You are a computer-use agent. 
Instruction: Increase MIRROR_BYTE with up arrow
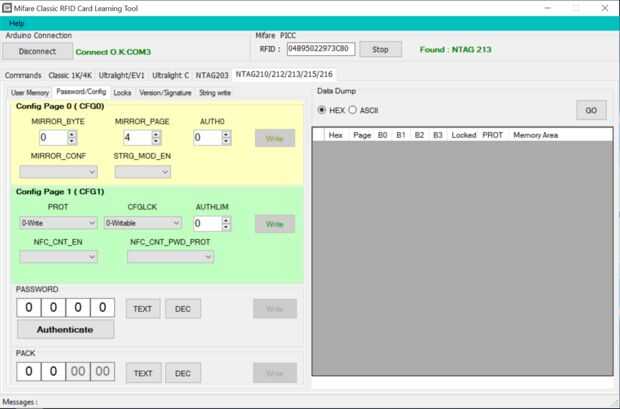click(x=72, y=134)
